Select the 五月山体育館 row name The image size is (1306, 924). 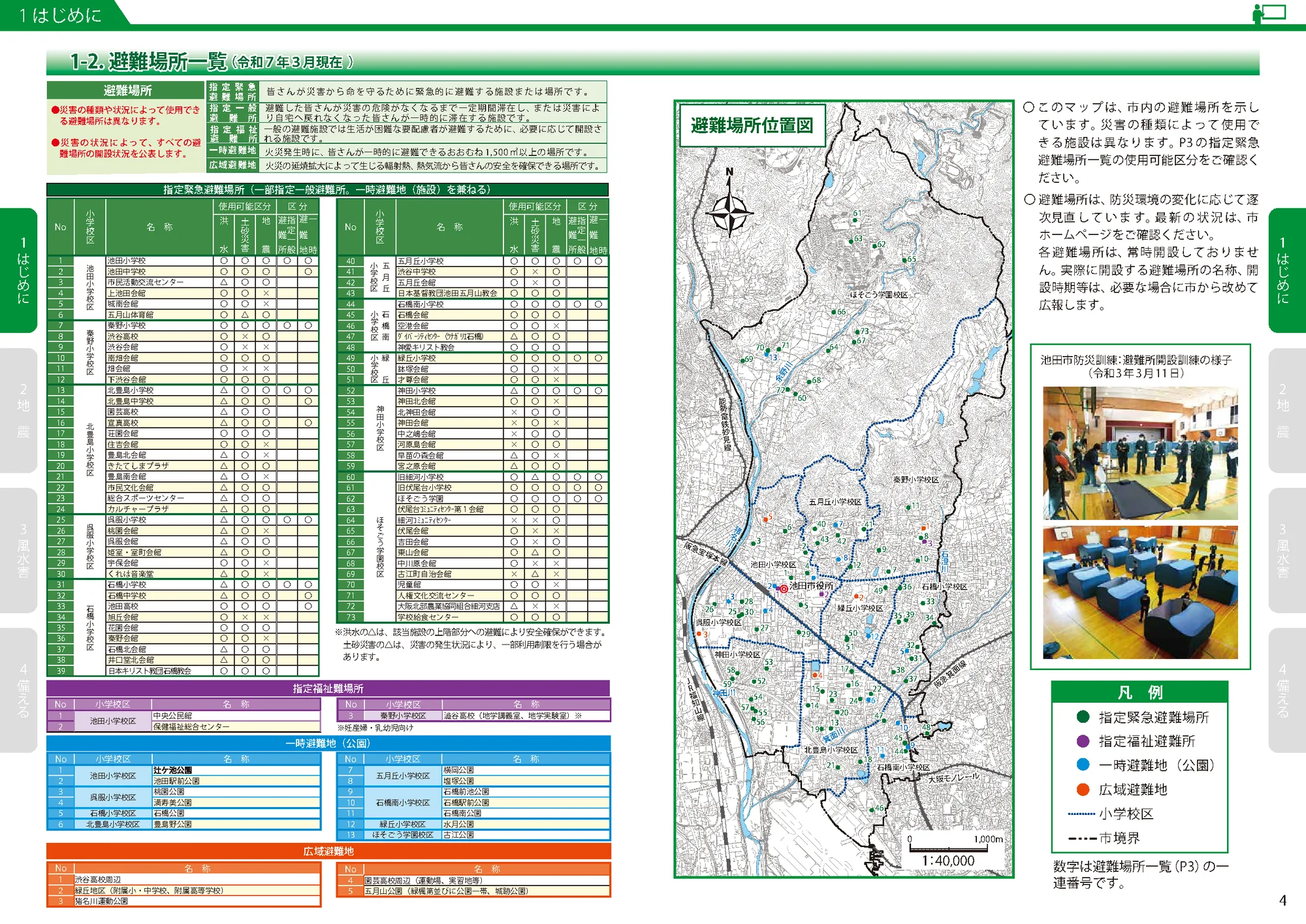[131, 315]
